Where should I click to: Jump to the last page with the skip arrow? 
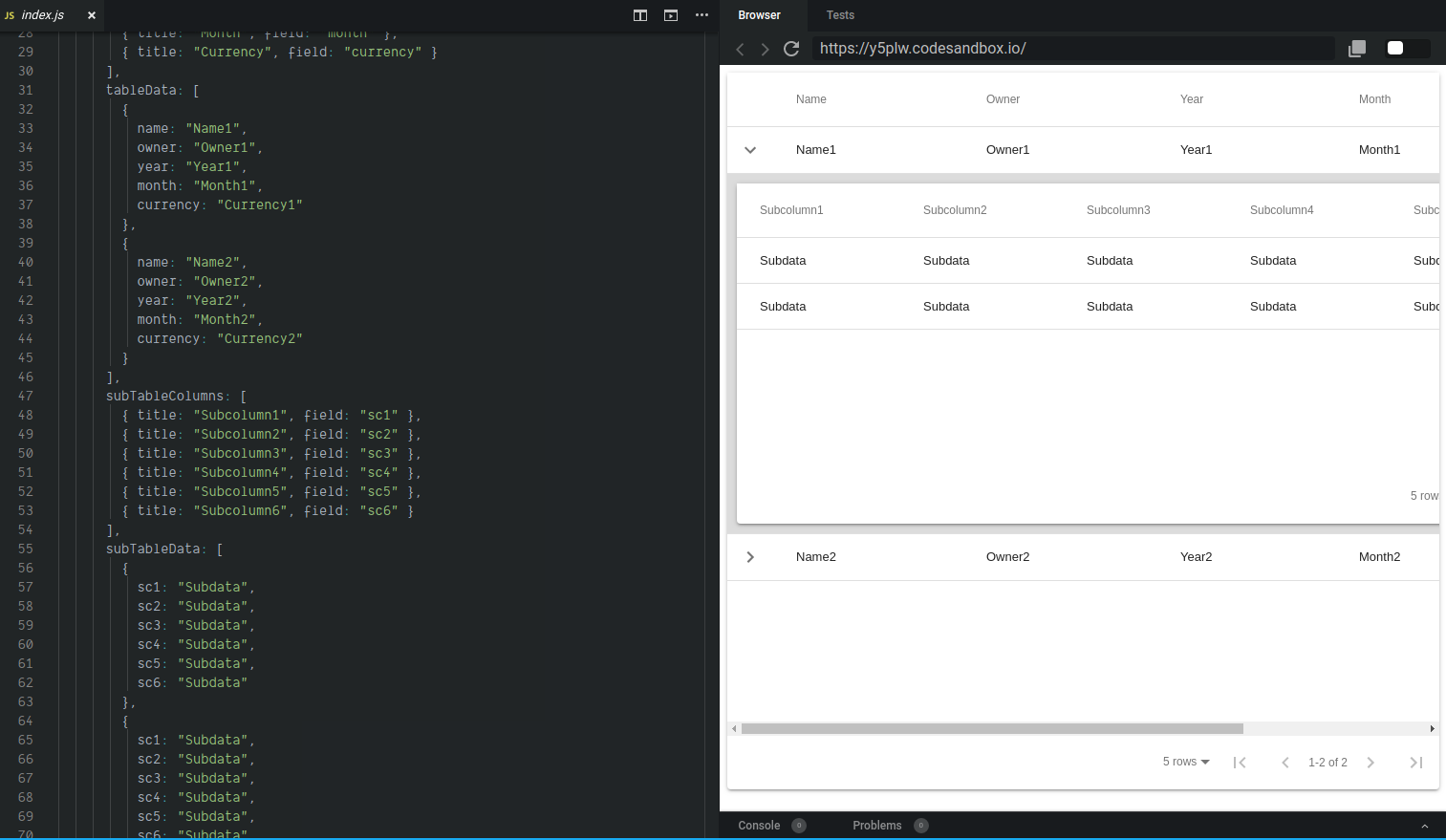[1415, 762]
